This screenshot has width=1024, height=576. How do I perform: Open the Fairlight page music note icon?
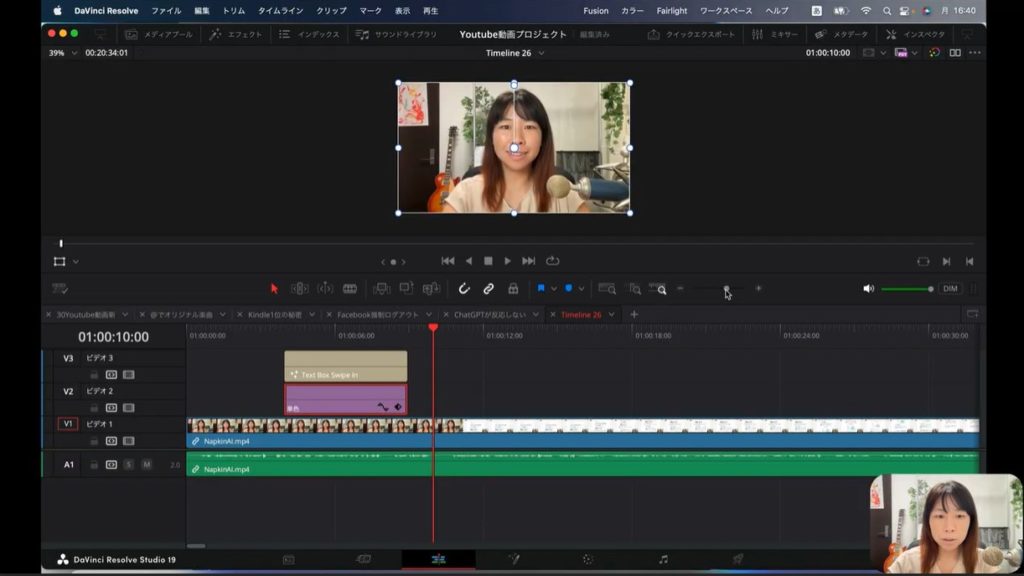[x=663, y=560]
